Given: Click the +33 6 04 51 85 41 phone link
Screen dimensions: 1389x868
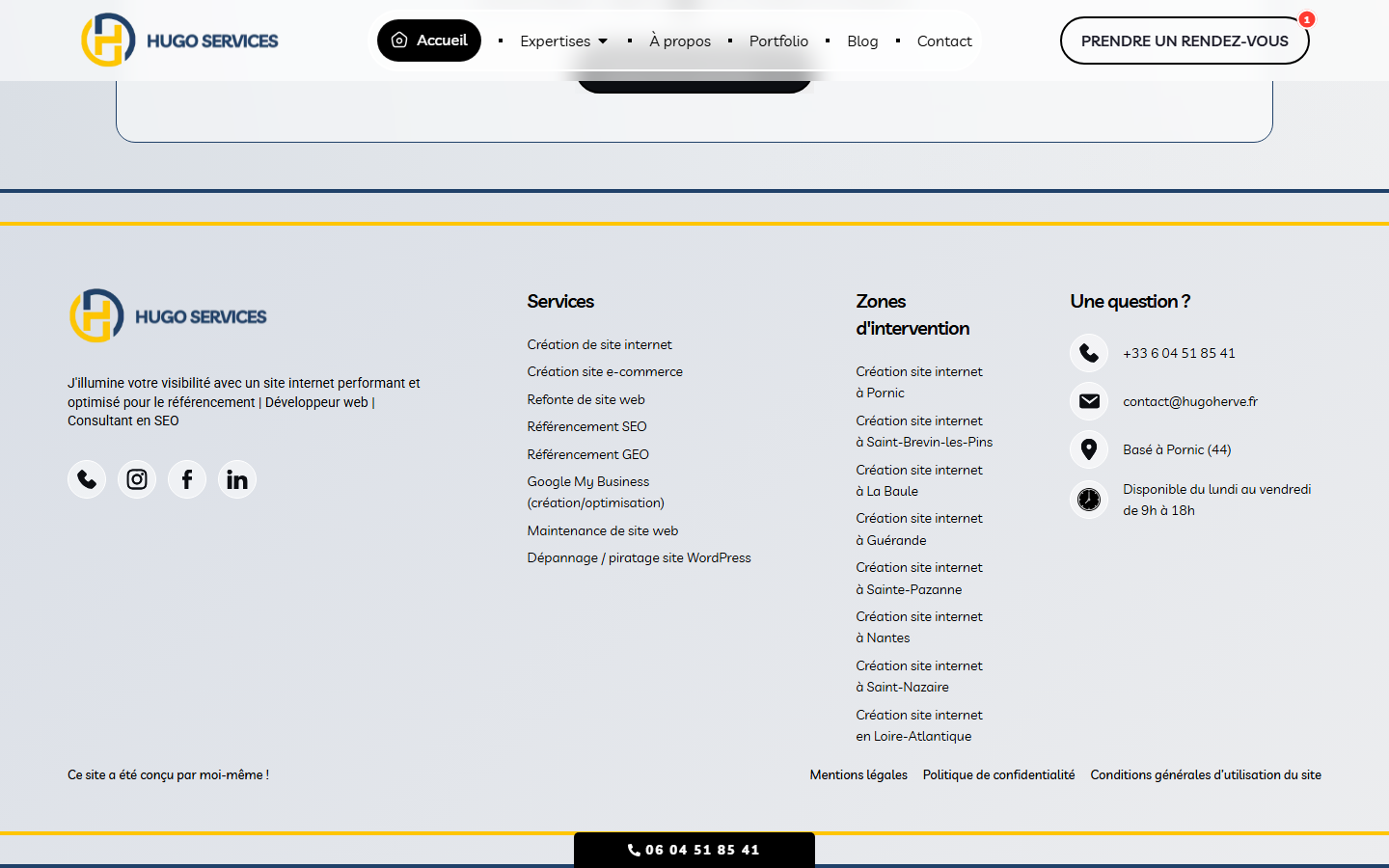Looking at the screenshot, I should click(1179, 353).
